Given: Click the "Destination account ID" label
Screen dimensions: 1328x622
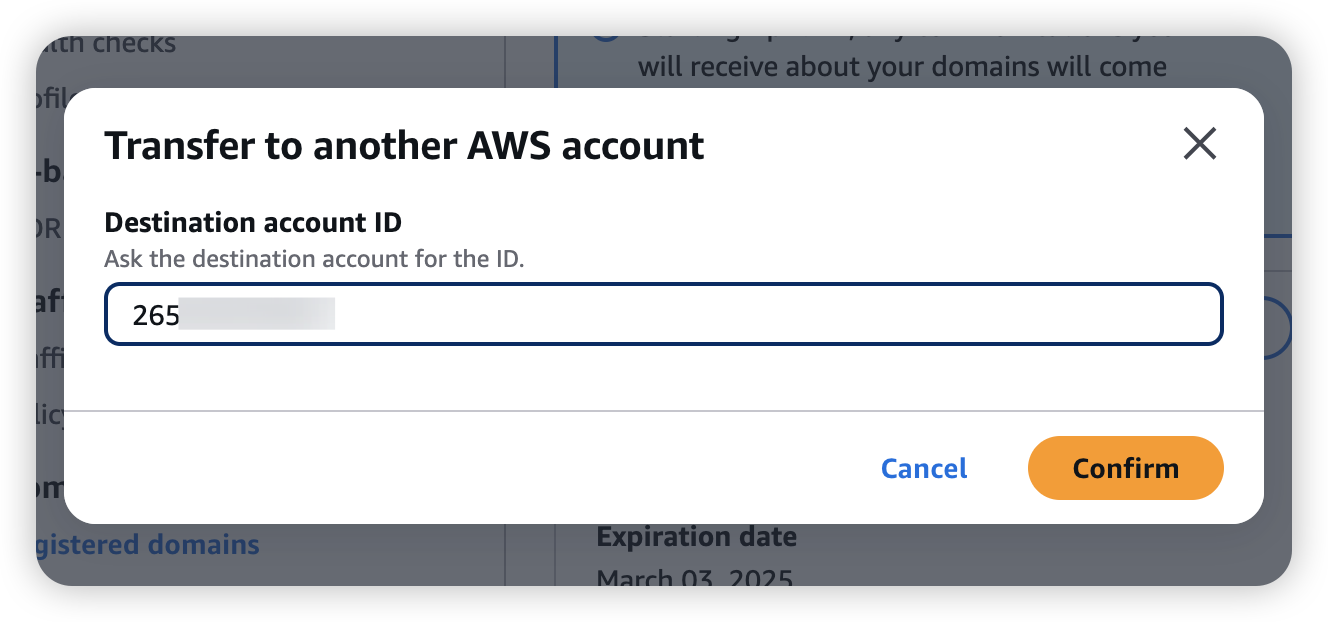Looking at the screenshot, I should click(253, 222).
